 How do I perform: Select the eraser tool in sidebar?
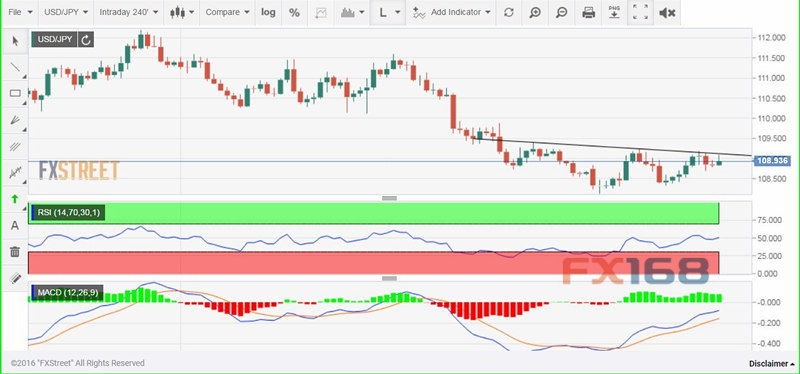pos(15,278)
